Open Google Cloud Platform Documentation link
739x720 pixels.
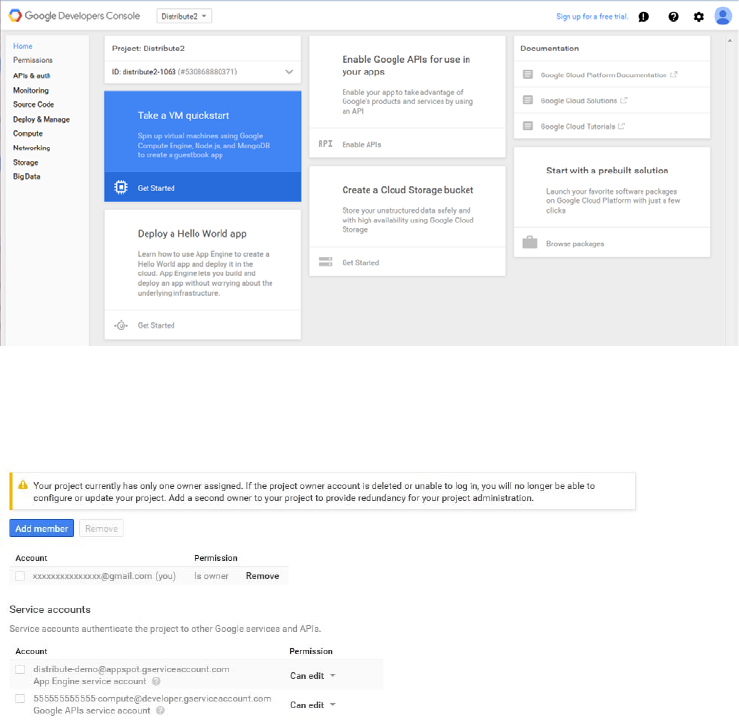coord(603,75)
